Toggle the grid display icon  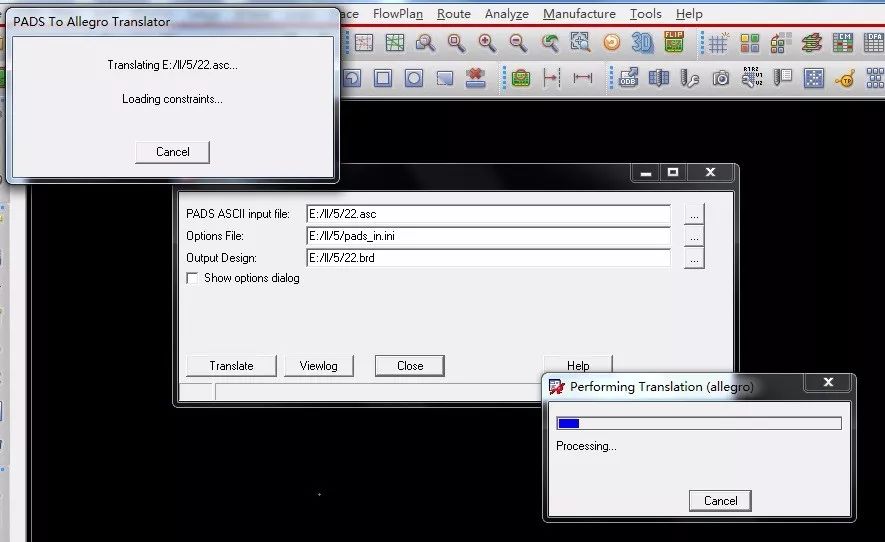click(x=718, y=43)
